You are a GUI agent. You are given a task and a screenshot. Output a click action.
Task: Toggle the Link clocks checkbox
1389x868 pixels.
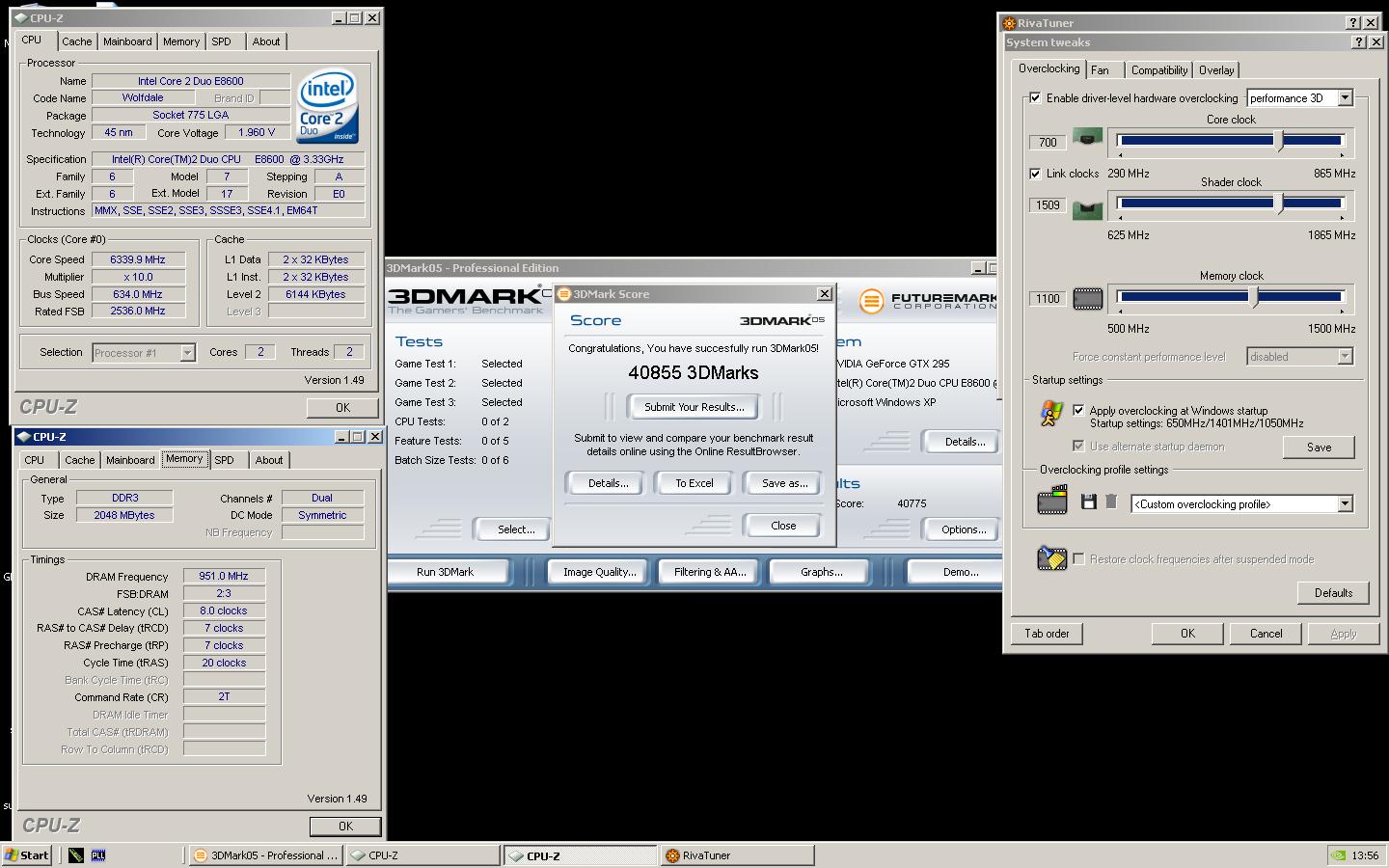click(1035, 174)
